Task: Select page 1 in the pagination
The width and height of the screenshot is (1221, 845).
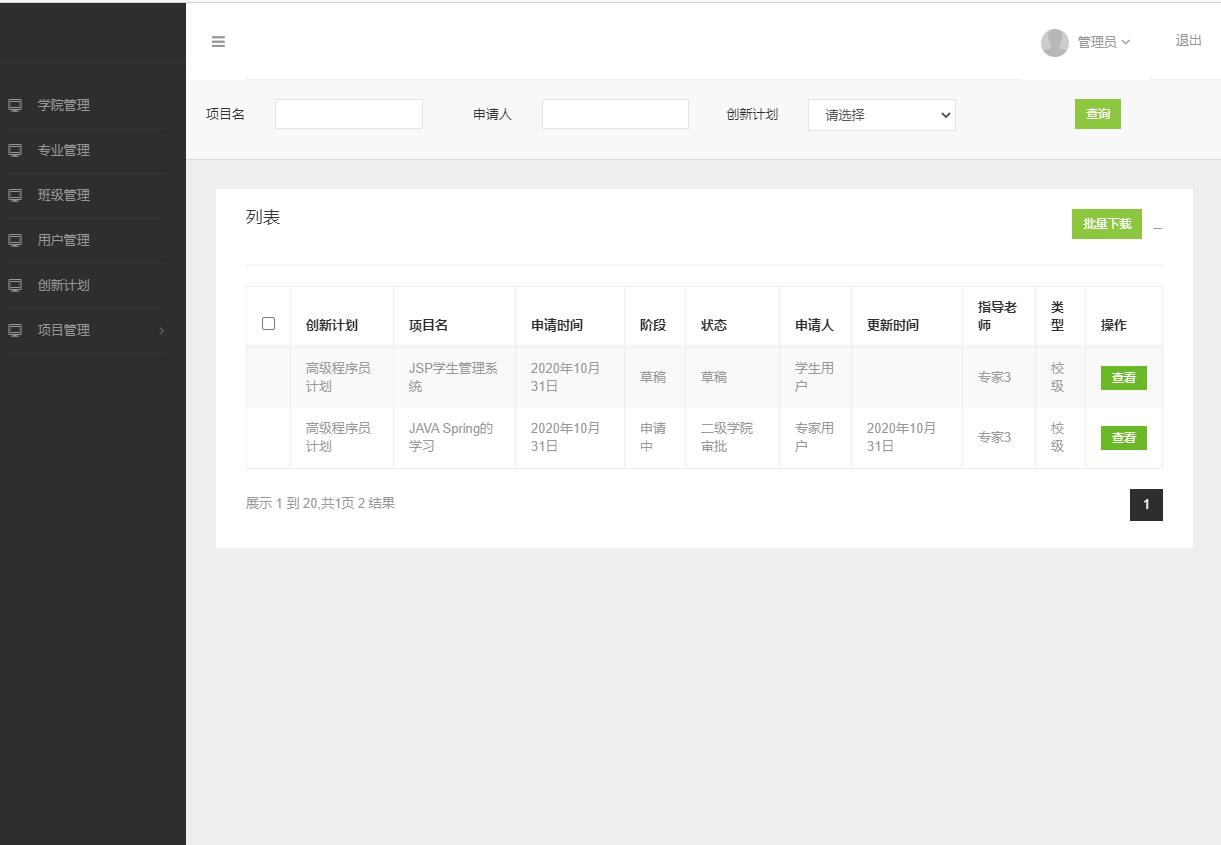Action: pyautogui.click(x=1146, y=505)
